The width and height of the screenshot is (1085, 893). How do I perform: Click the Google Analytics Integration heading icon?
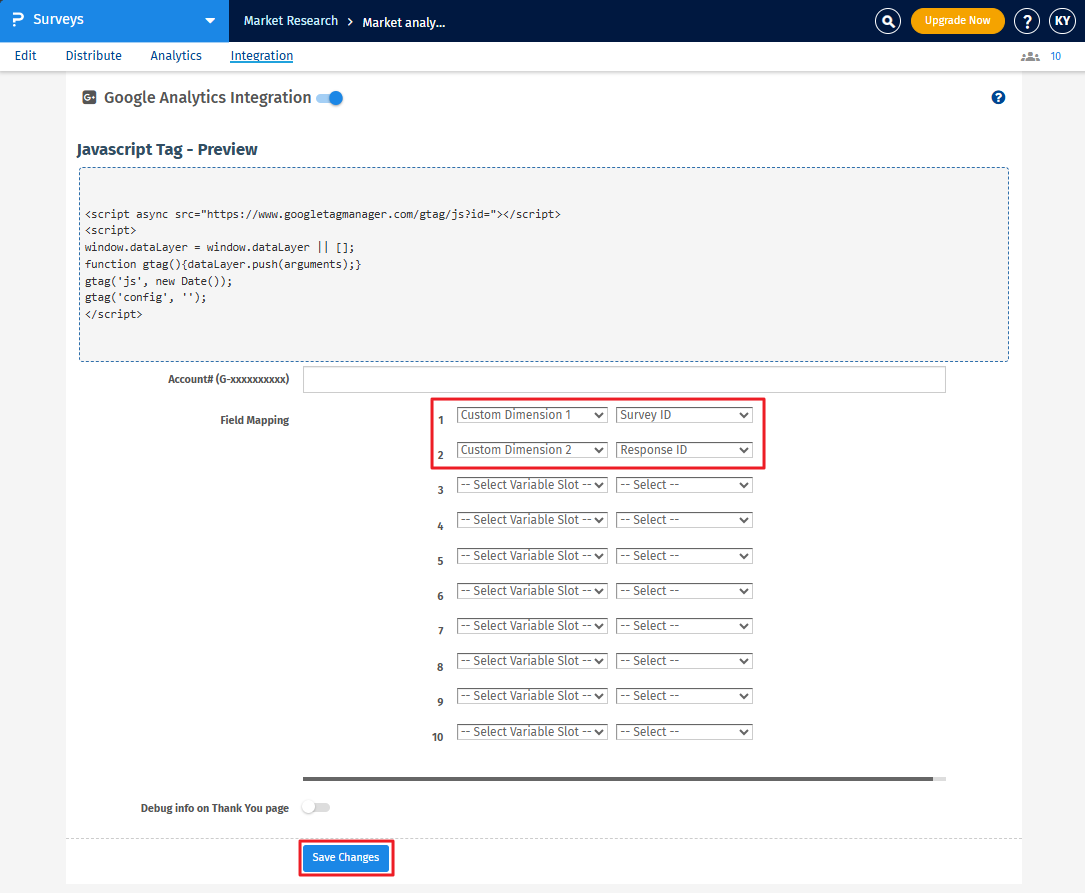click(89, 98)
